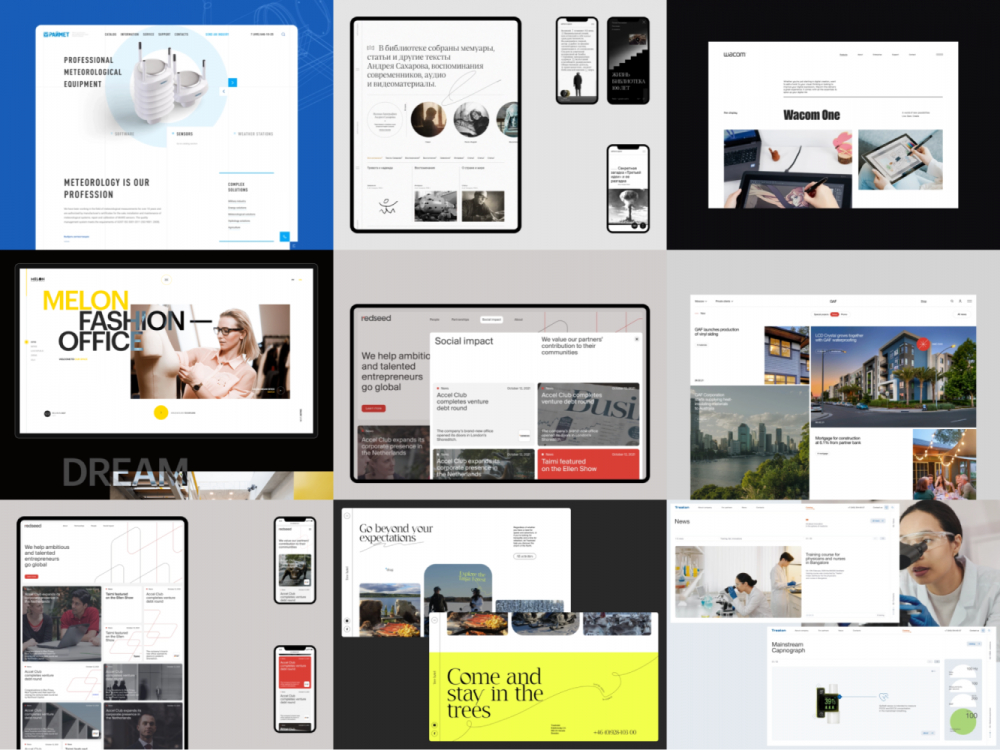Image resolution: width=1000 pixels, height=750 pixels.
Task: Click the search icon in the Raimet header
Action: [284, 34]
